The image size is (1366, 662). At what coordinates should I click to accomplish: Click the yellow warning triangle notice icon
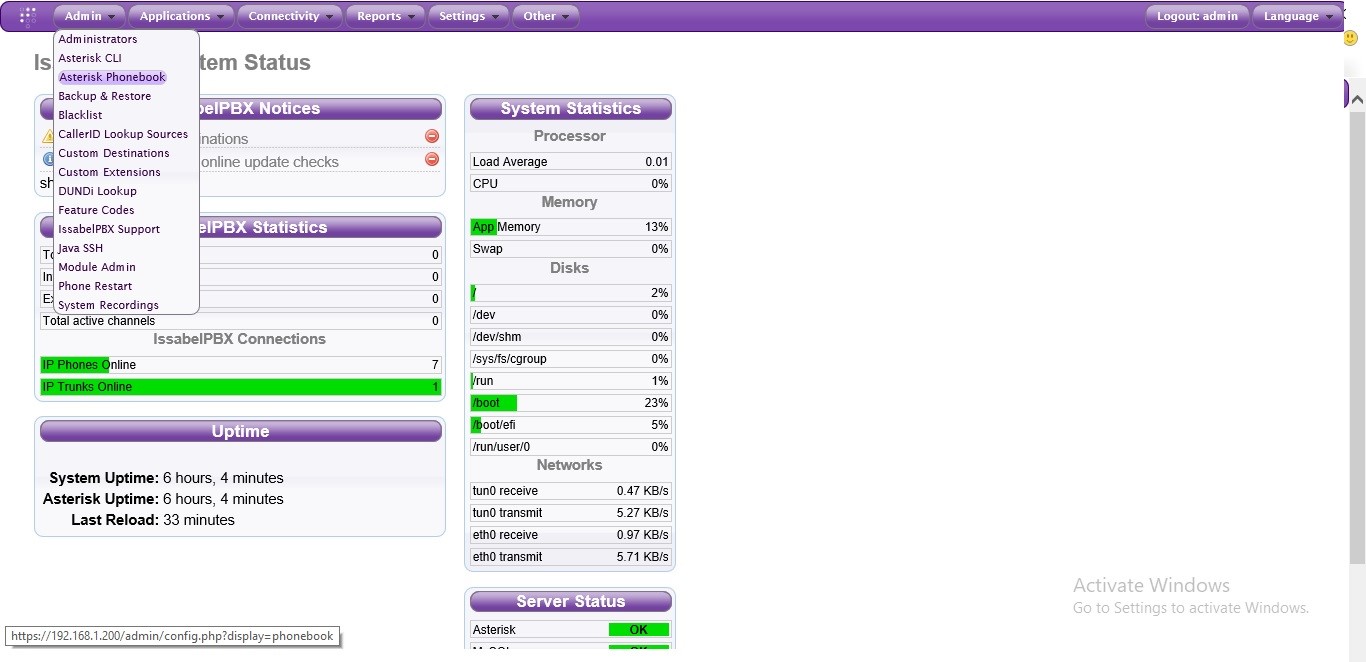tap(47, 136)
